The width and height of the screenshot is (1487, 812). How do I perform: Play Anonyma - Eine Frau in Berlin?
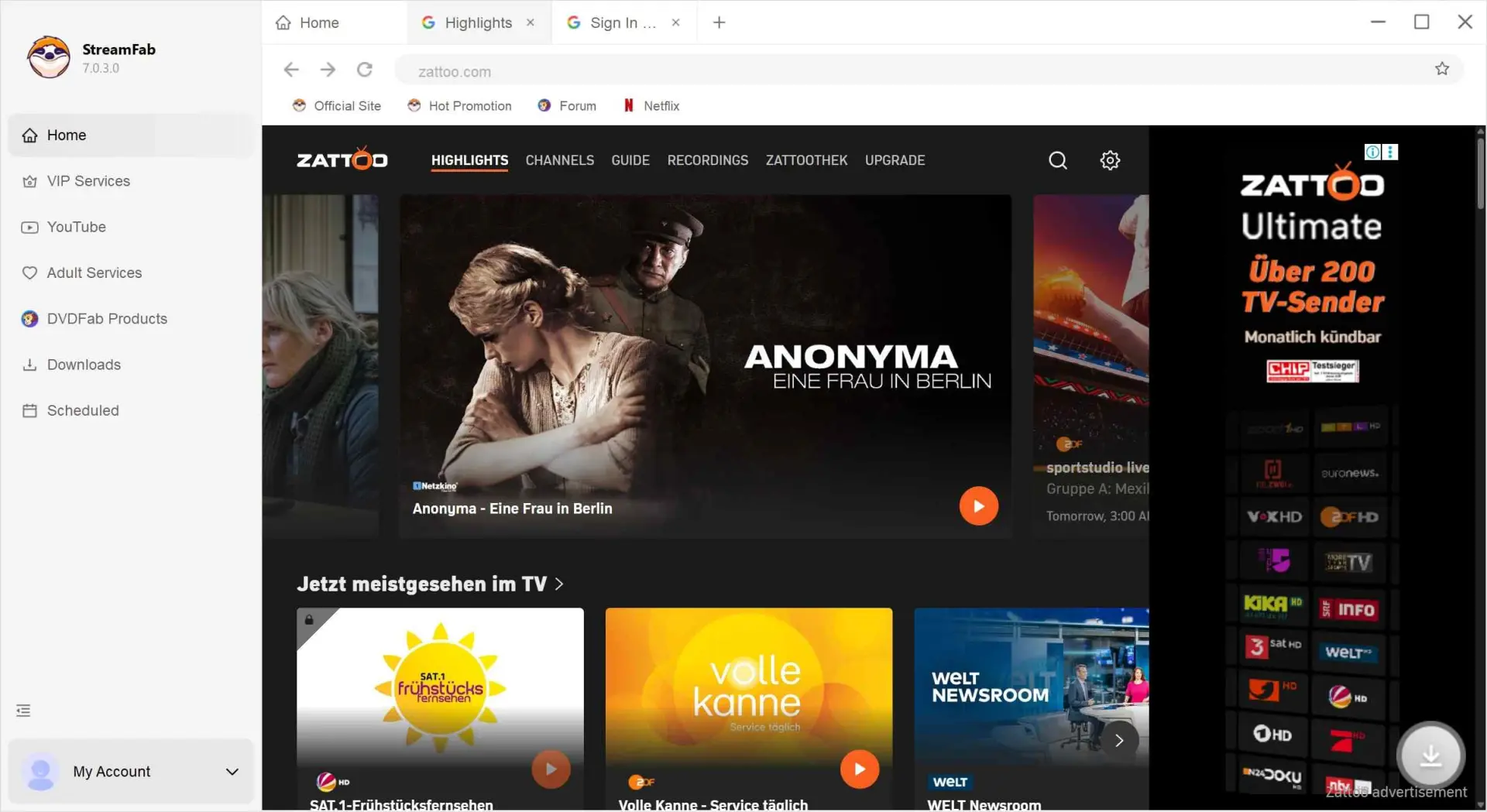tap(978, 506)
